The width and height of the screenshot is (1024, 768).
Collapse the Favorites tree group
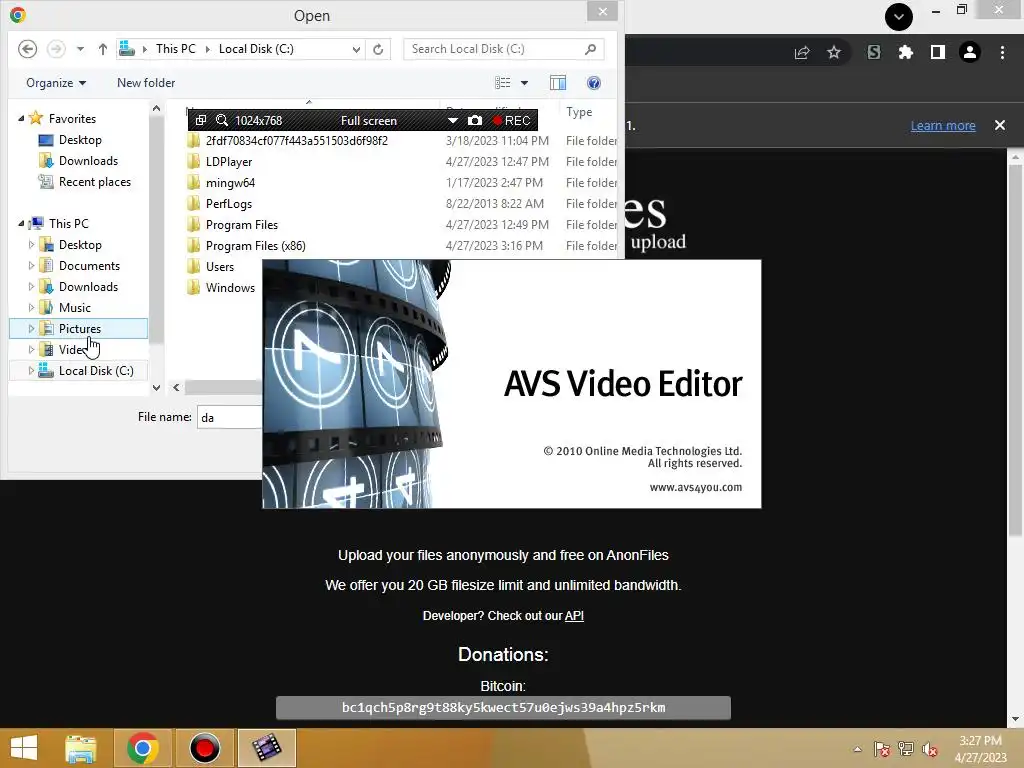point(22,119)
